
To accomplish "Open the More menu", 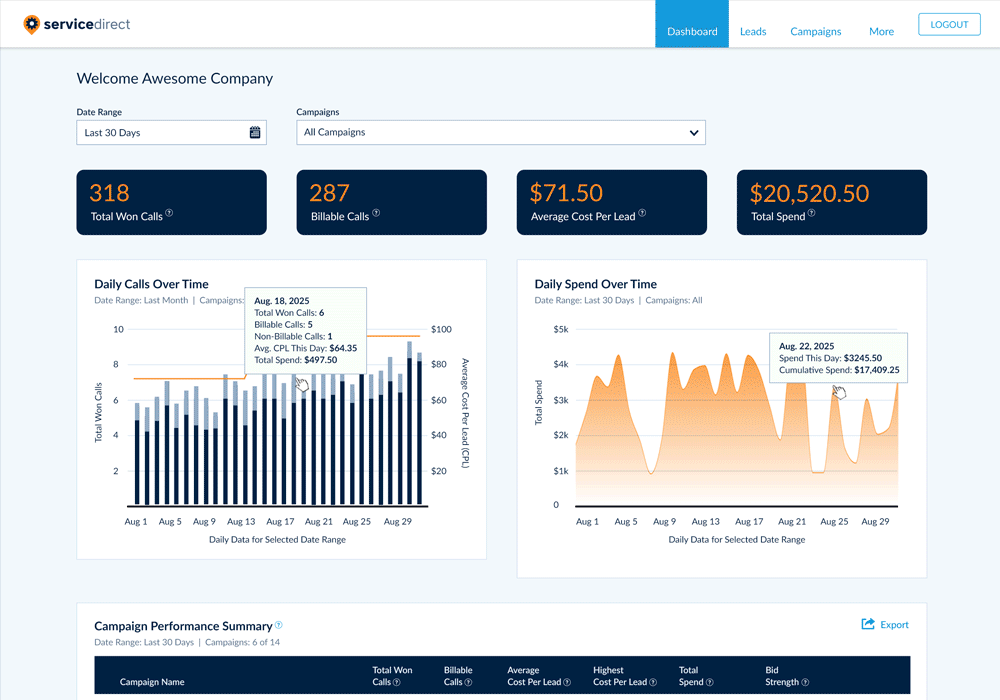I will (x=881, y=31).
